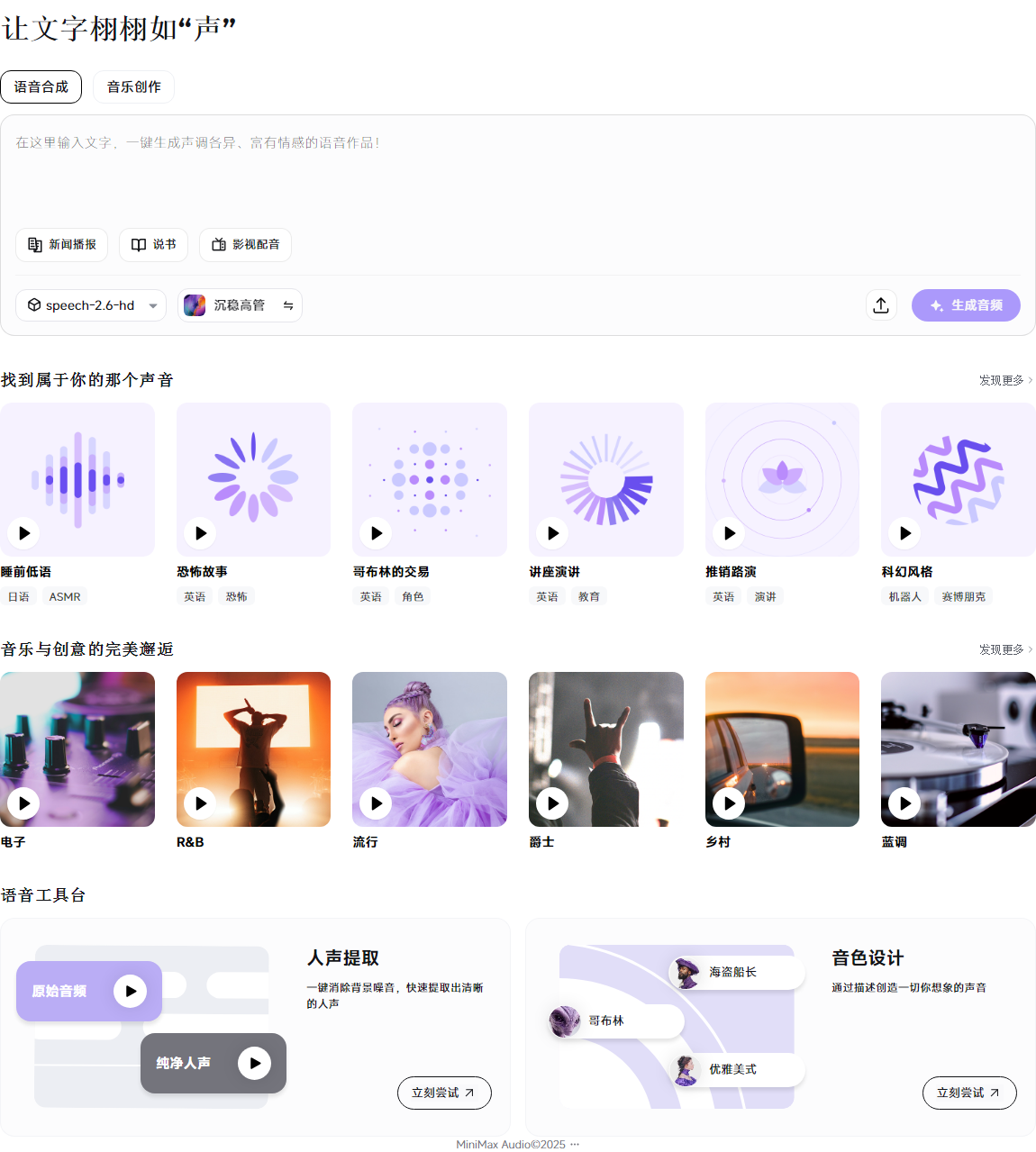Choose the 新闻播报 preset chip

(62, 245)
